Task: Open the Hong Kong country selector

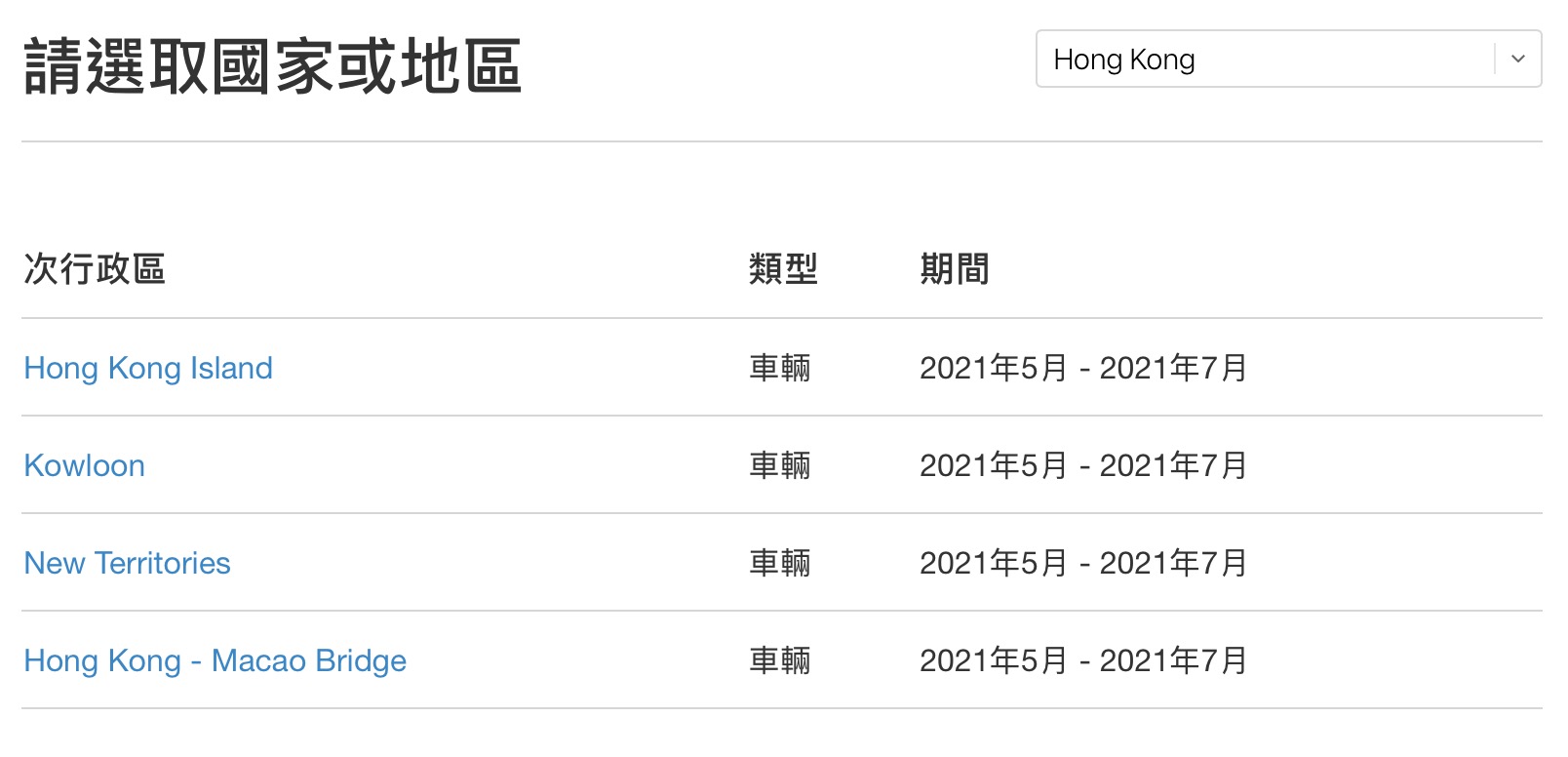Action: pos(1288,59)
